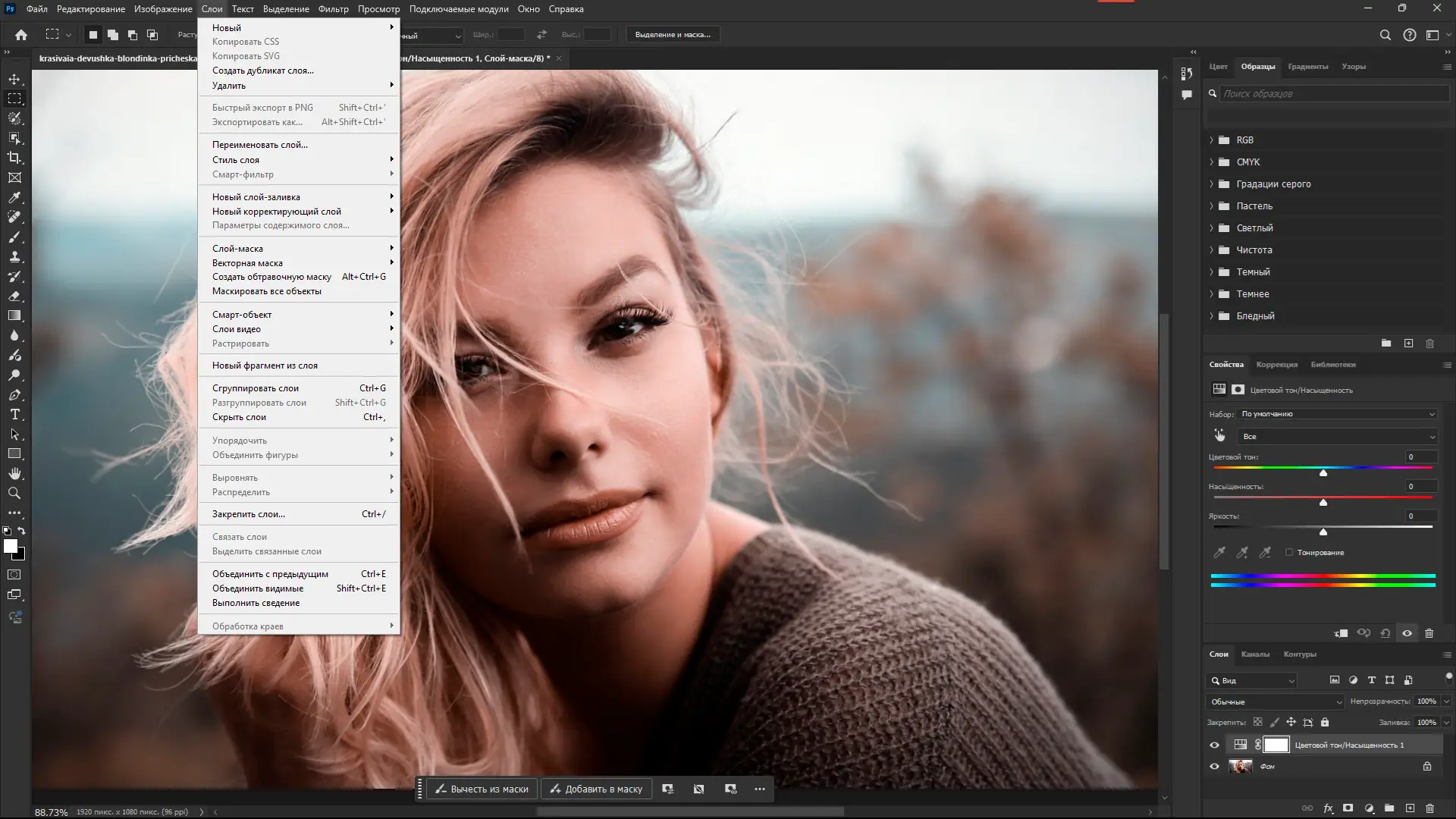Screen dimensions: 1456x819
Task: Select the Zoom tool in toolbar
Action: pyautogui.click(x=14, y=494)
